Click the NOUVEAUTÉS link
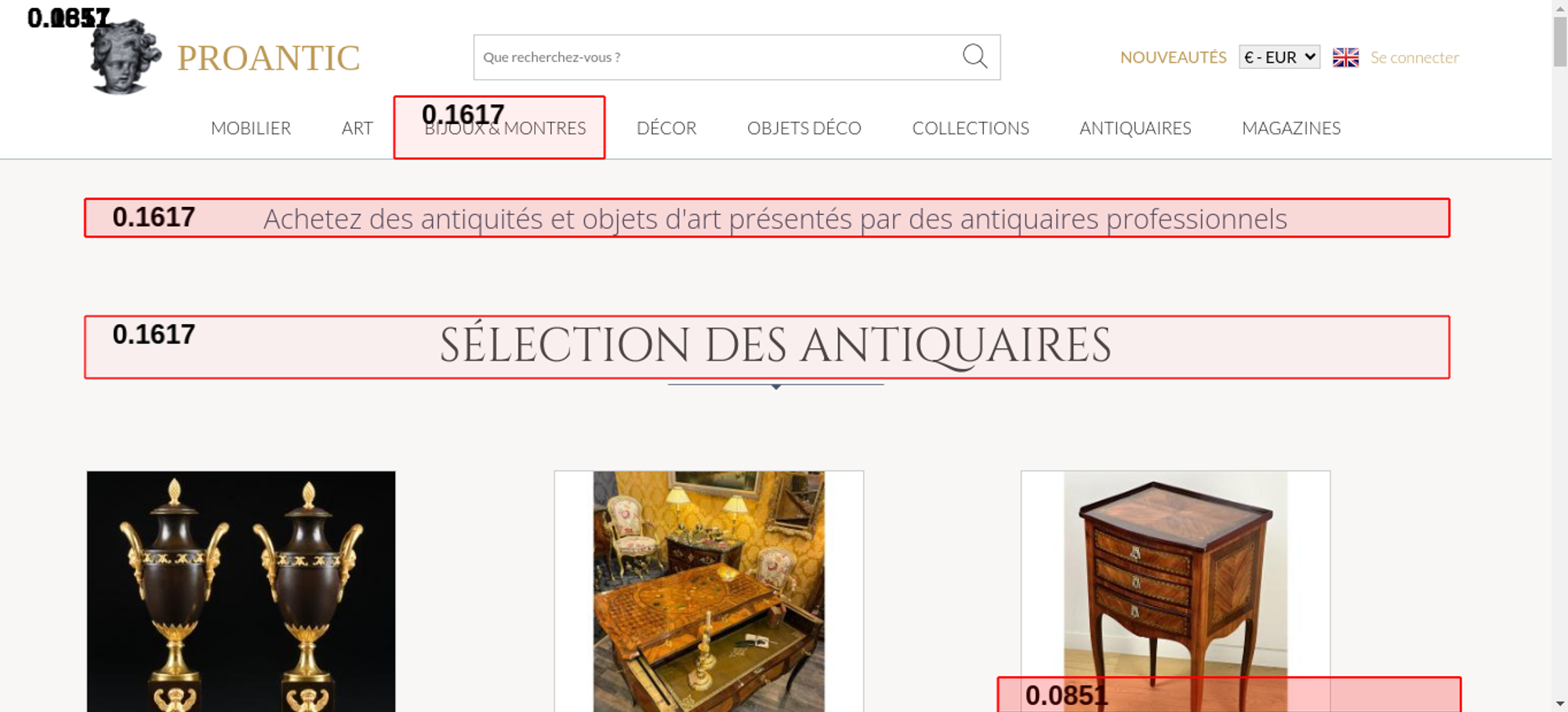 coord(1173,57)
